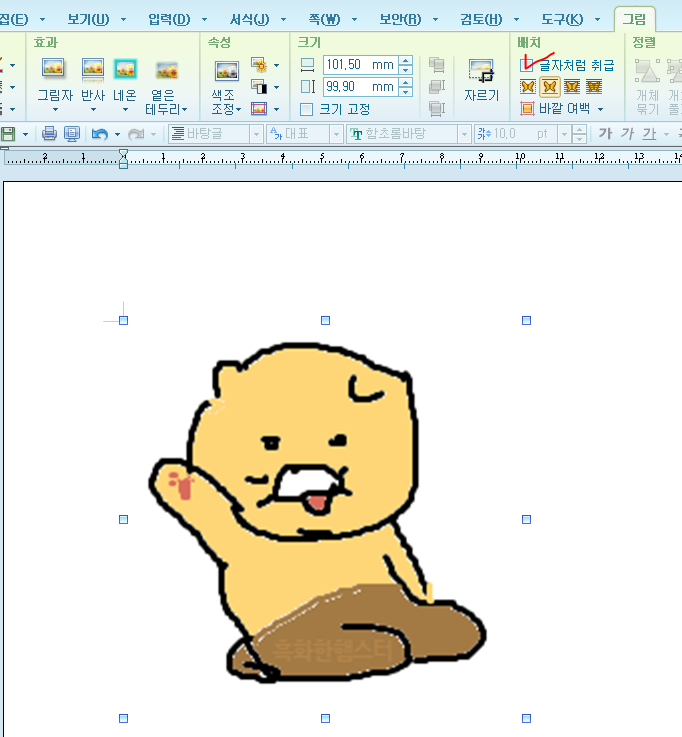The height and width of the screenshot is (737, 682).
Task: Click the middle same-height stacked icon
Action: [x=437, y=86]
